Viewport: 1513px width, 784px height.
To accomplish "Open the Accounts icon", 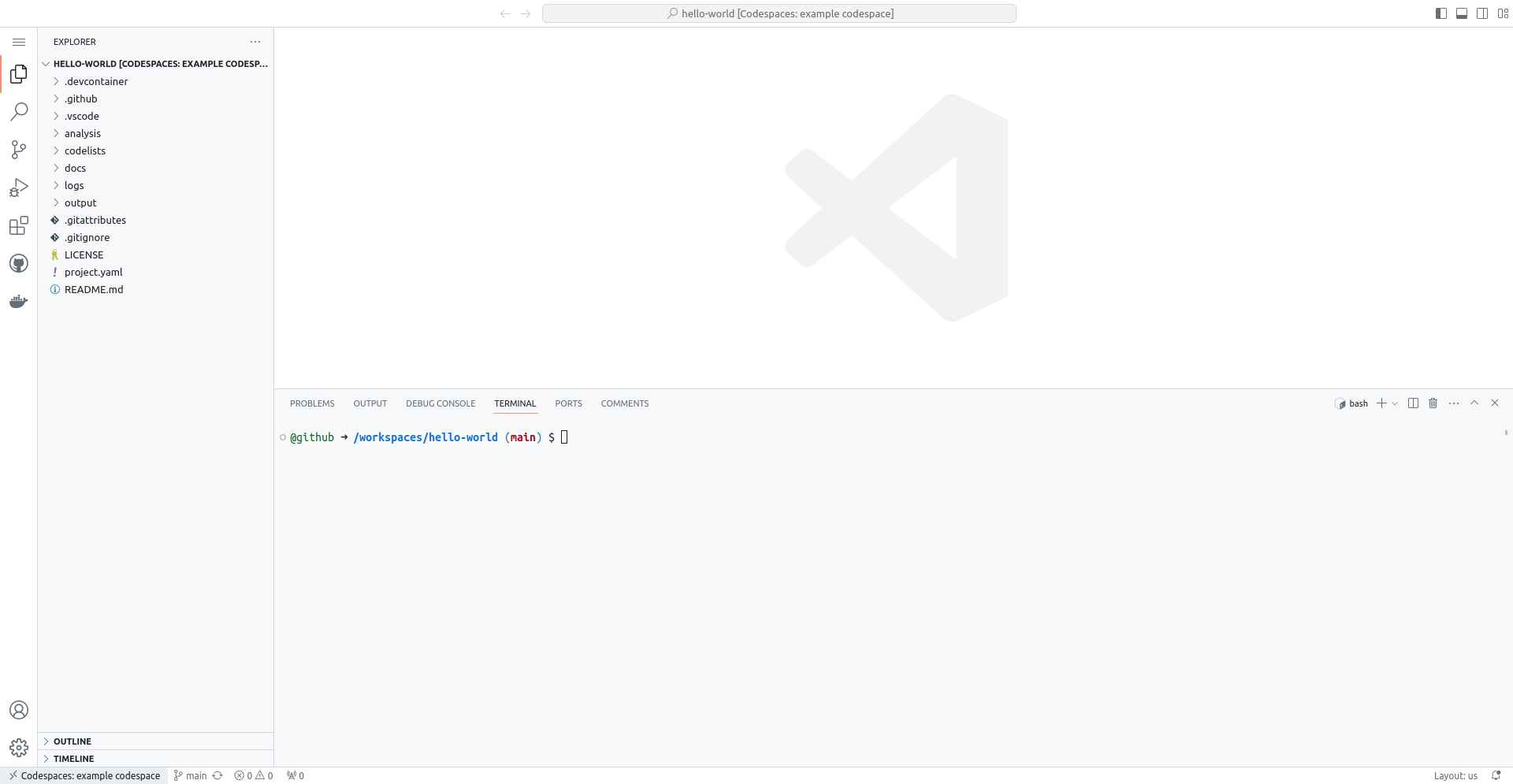I will coord(19,710).
